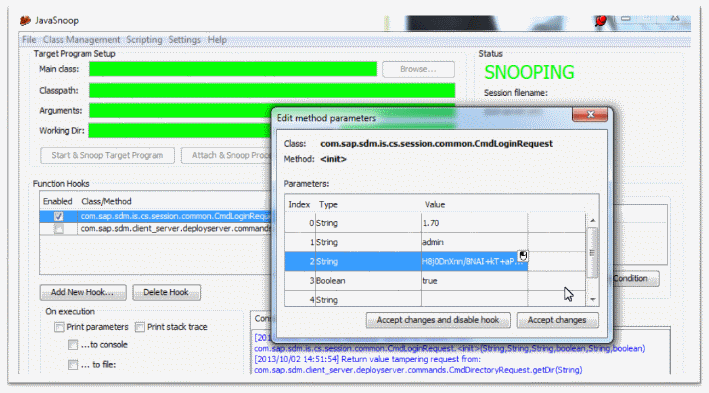Click the SNOOPING status text
The image size is (709, 393).
pos(529,72)
